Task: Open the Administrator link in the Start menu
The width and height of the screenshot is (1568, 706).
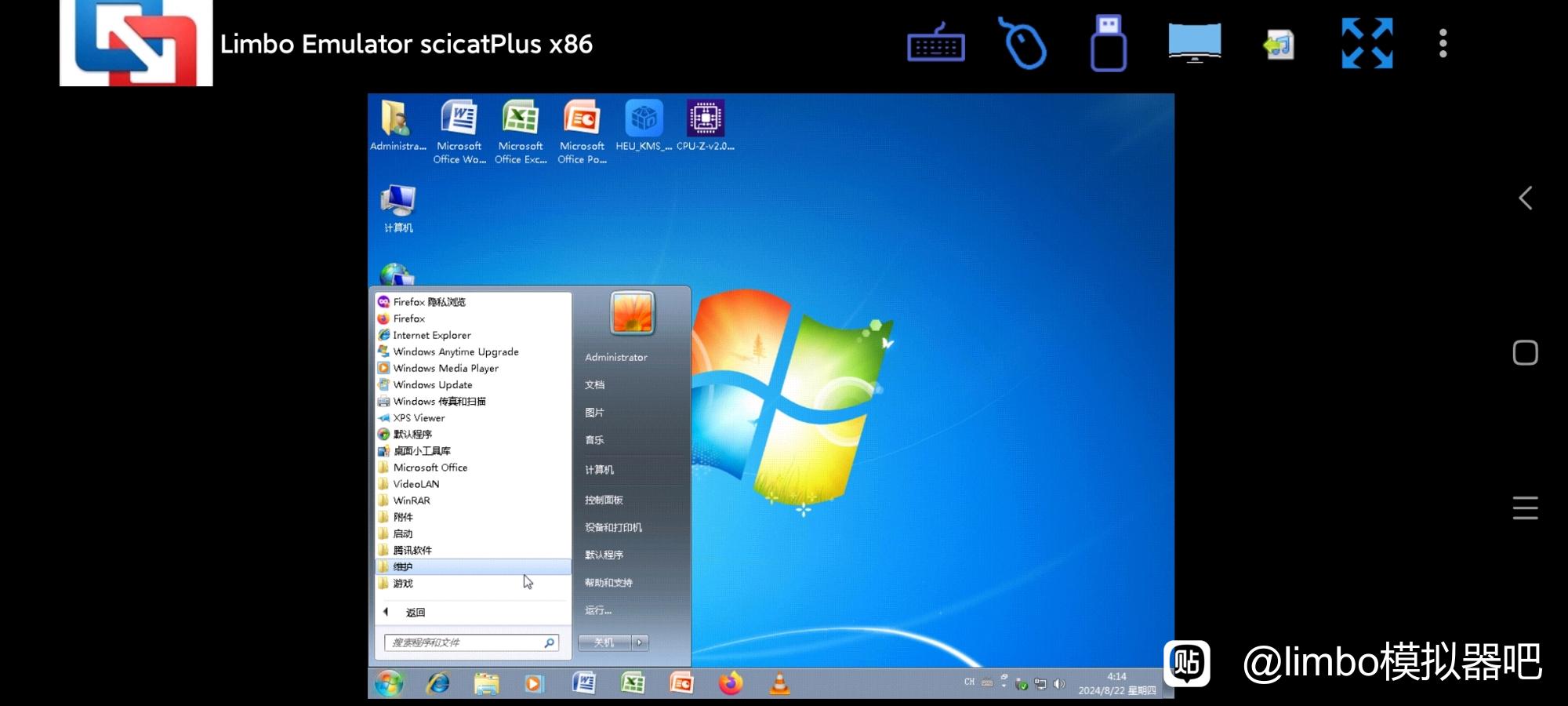Action: (616, 357)
